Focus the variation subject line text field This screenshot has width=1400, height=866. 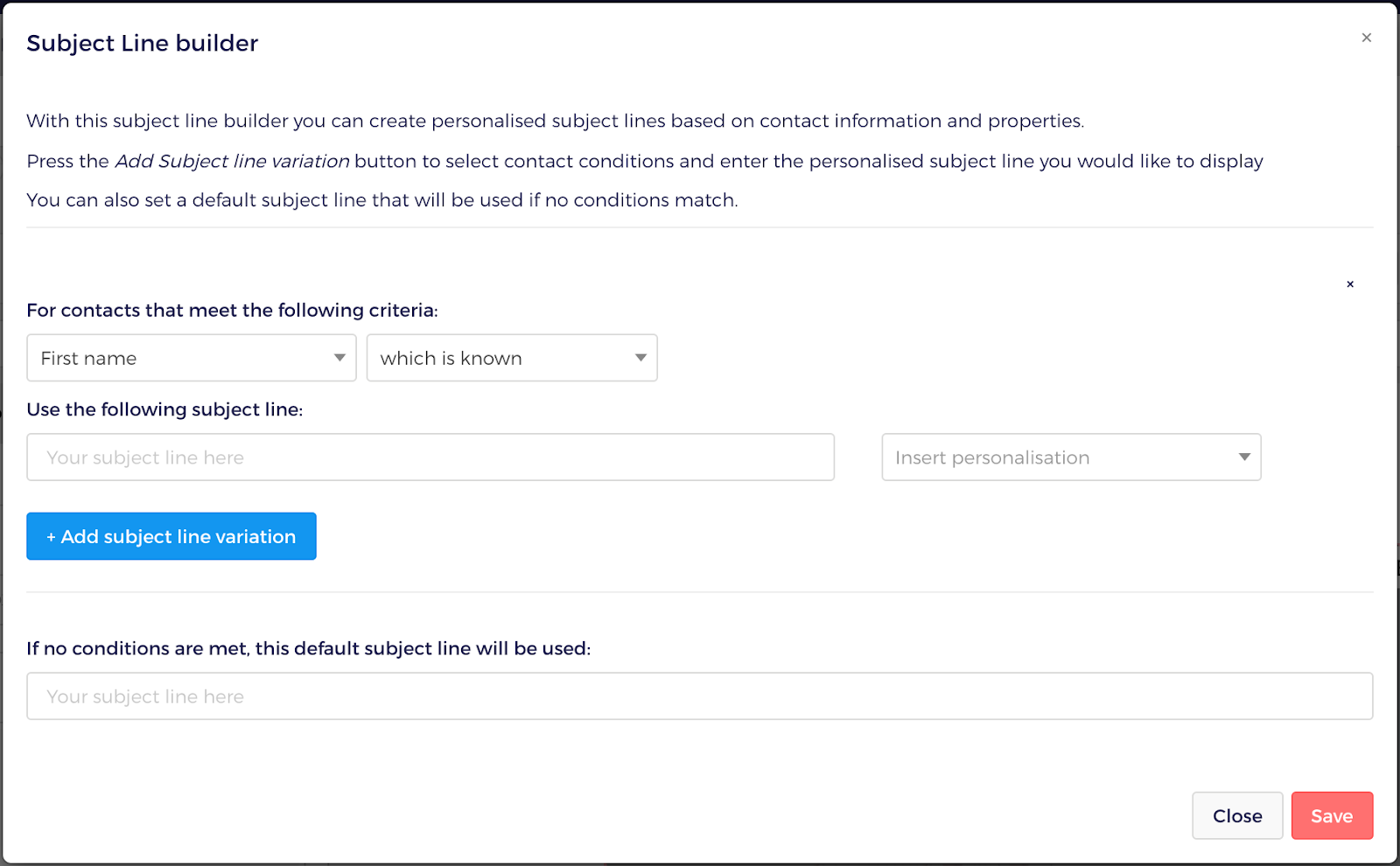[430, 457]
